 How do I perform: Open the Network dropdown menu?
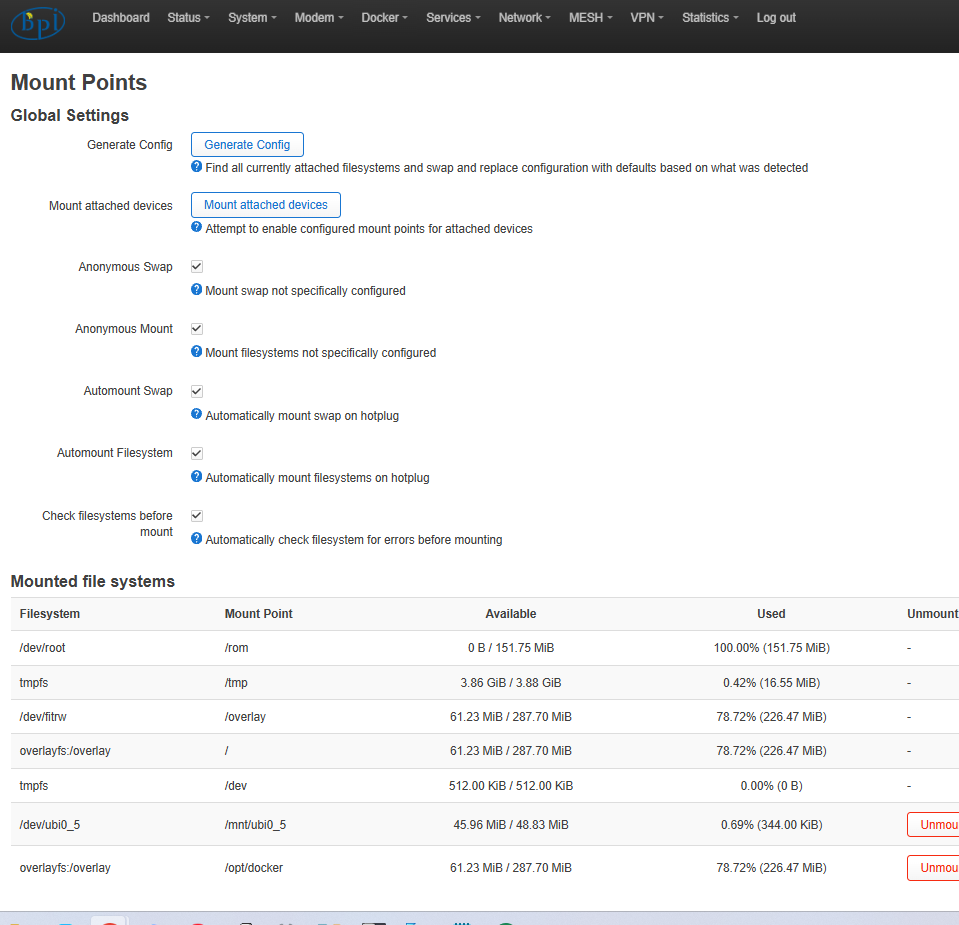(x=525, y=18)
